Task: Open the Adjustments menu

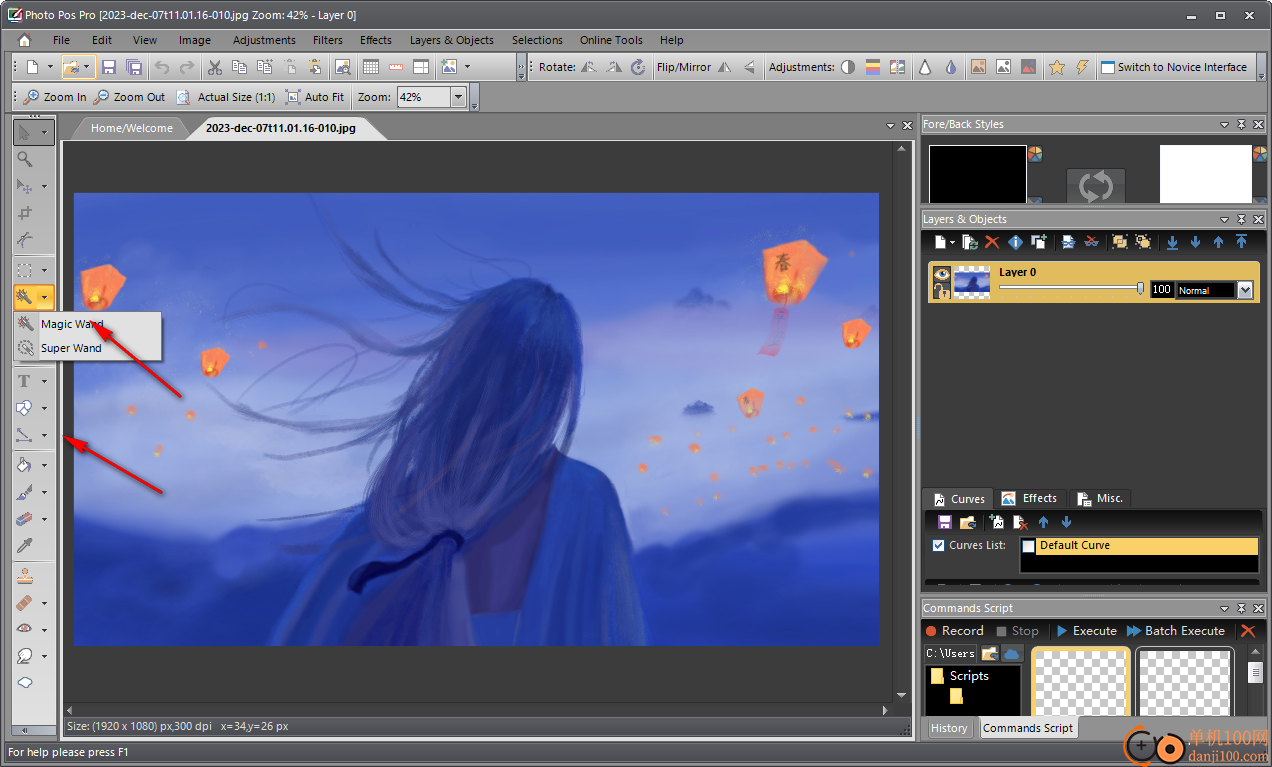Action: [x=264, y=40]
